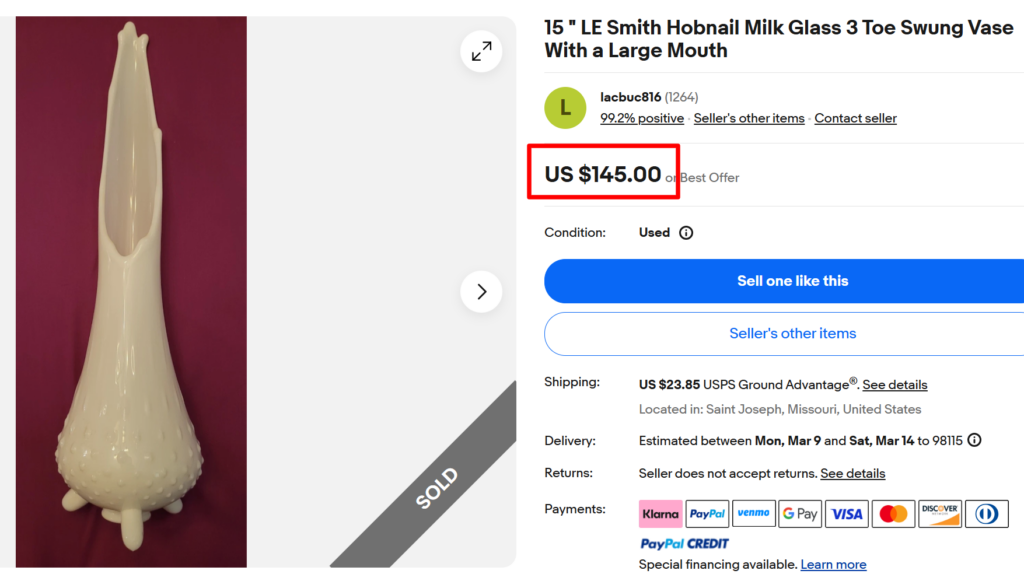Open shipping See details link

(895, 384)
